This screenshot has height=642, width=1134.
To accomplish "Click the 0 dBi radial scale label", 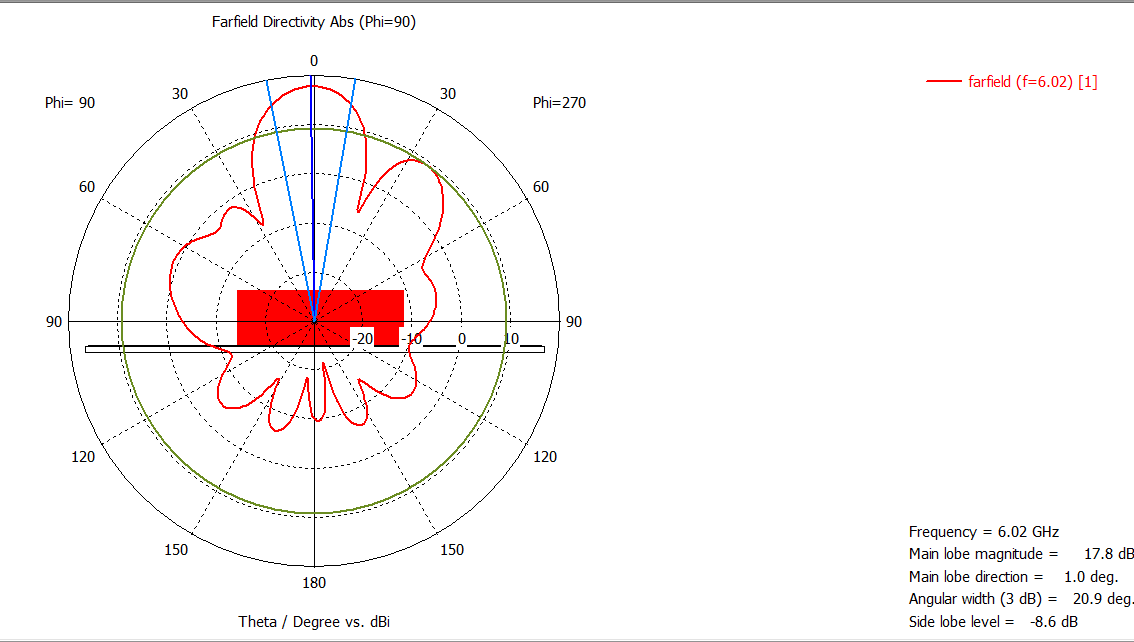I will pos(461,339).
